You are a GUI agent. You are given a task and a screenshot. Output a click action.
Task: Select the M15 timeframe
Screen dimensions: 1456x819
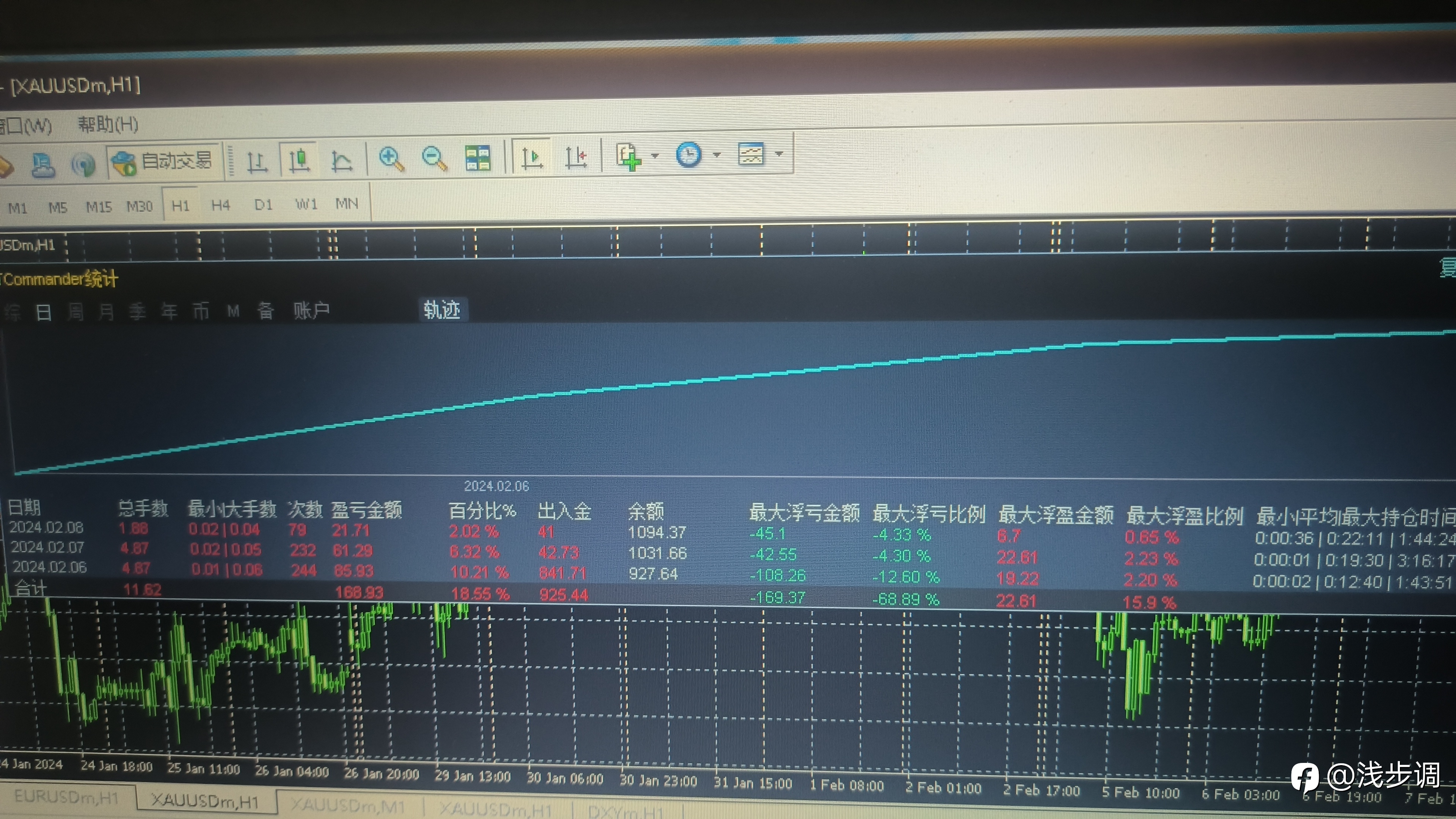[98, 207]
